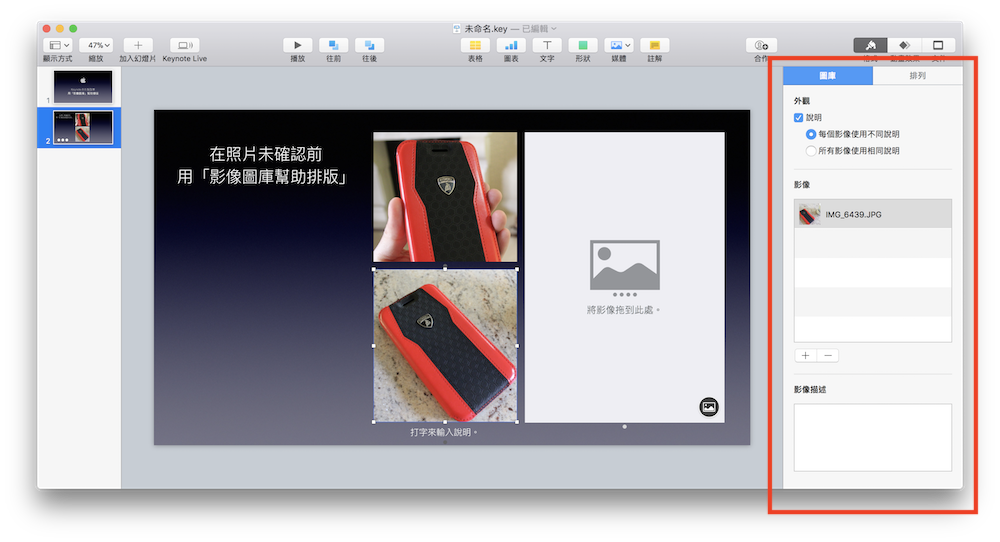Switch to the 排列 (Arrange) tab

pyautogui.click(x=918, y=76)
